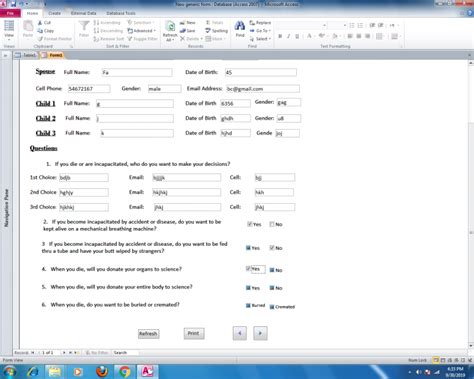Click Spouse Cell Phone field
Screen dimensions: 474x379
point(89,89)
